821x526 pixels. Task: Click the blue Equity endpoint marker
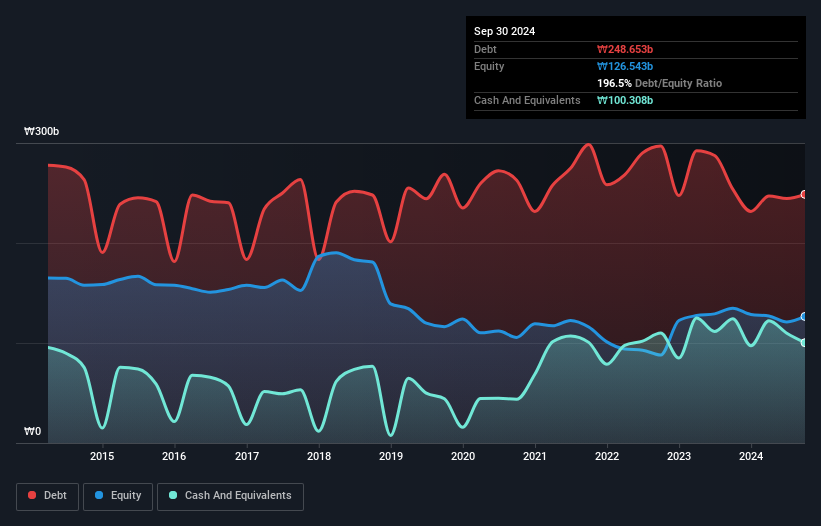coord(804,317)
